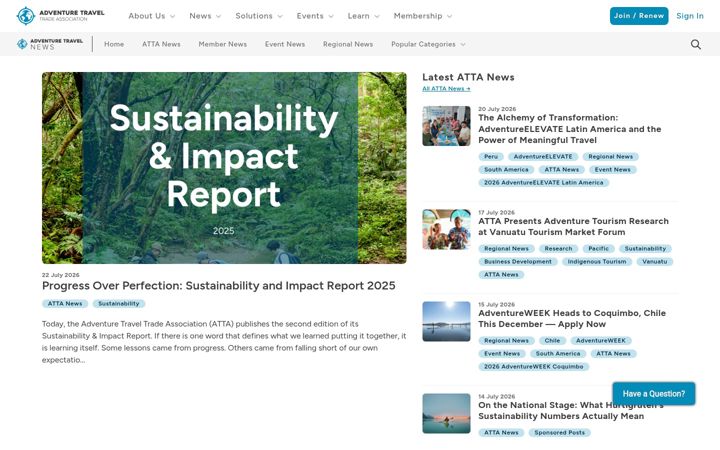Click the 2026 AdventureWEEK Coquimbo tag
The width and height of the screenshot is (720, 450).
point(534,366)
